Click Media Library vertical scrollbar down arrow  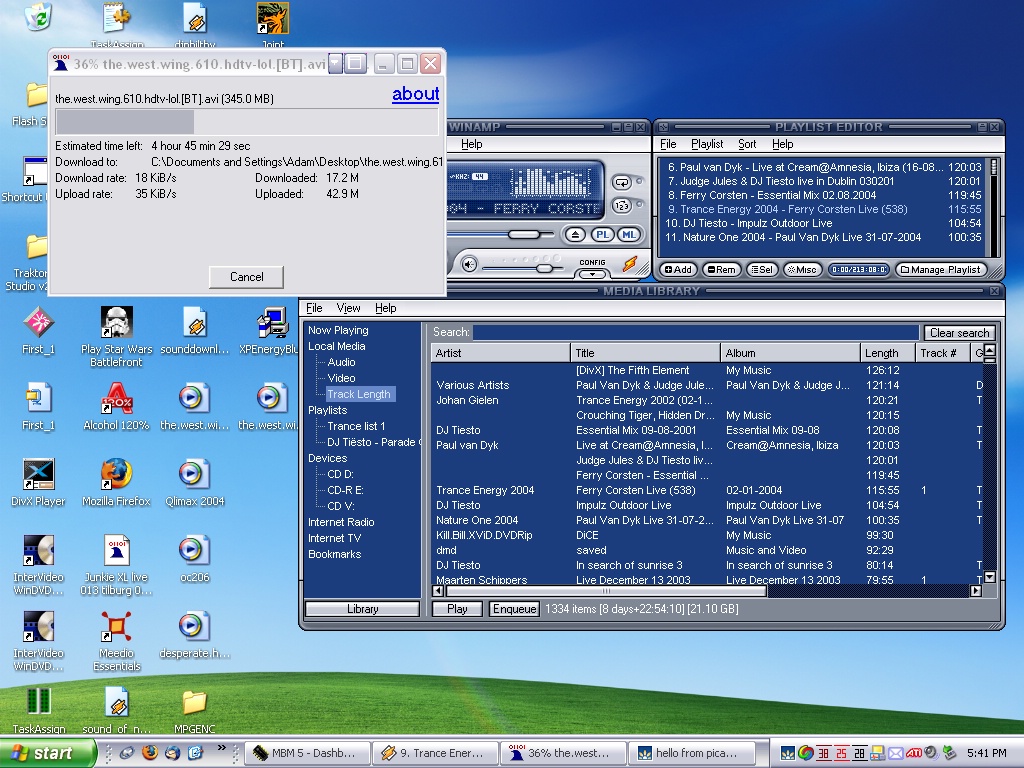(989, 577)
